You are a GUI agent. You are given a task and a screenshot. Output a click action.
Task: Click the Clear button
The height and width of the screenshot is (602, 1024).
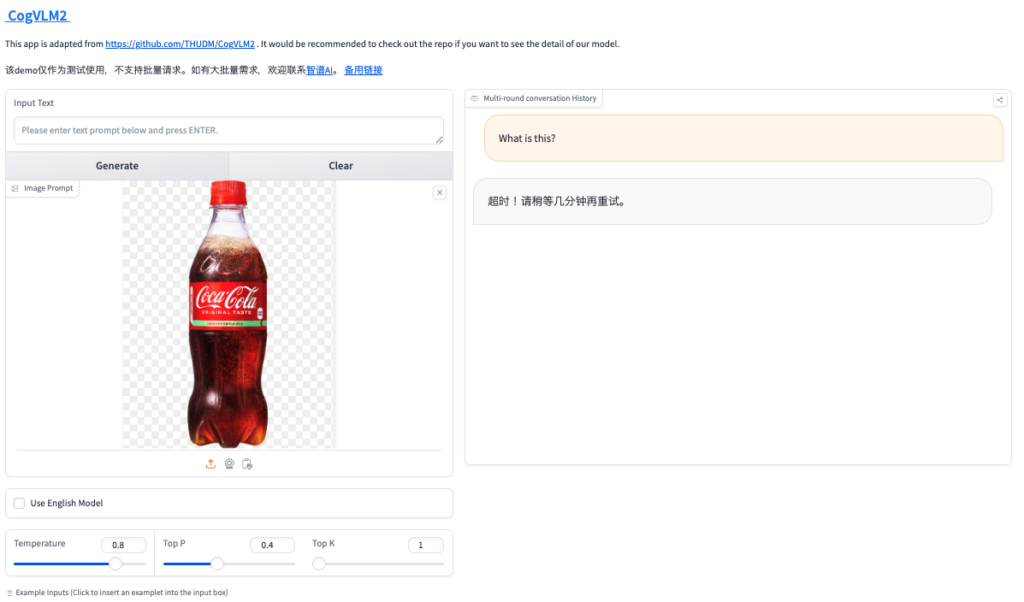(341, 166)
